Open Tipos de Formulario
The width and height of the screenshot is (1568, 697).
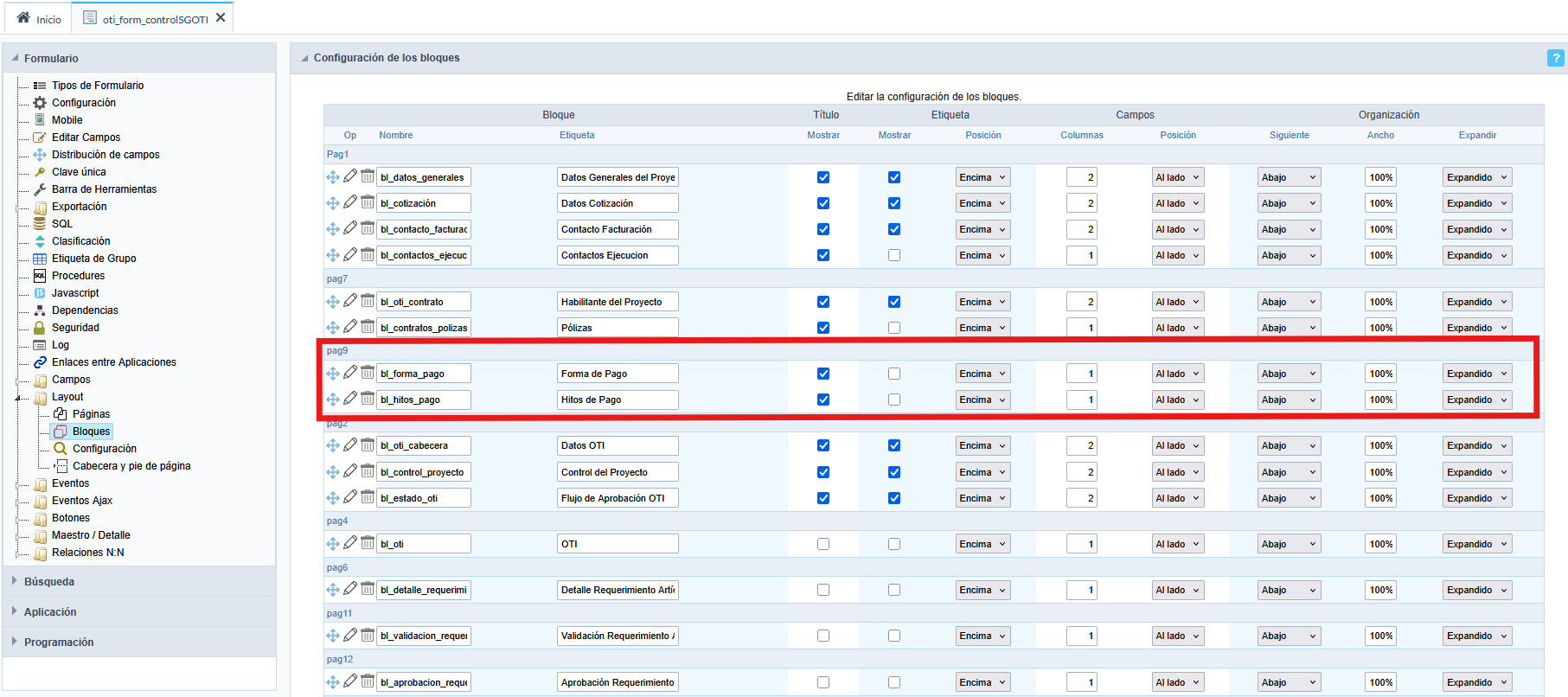(98, 86)
